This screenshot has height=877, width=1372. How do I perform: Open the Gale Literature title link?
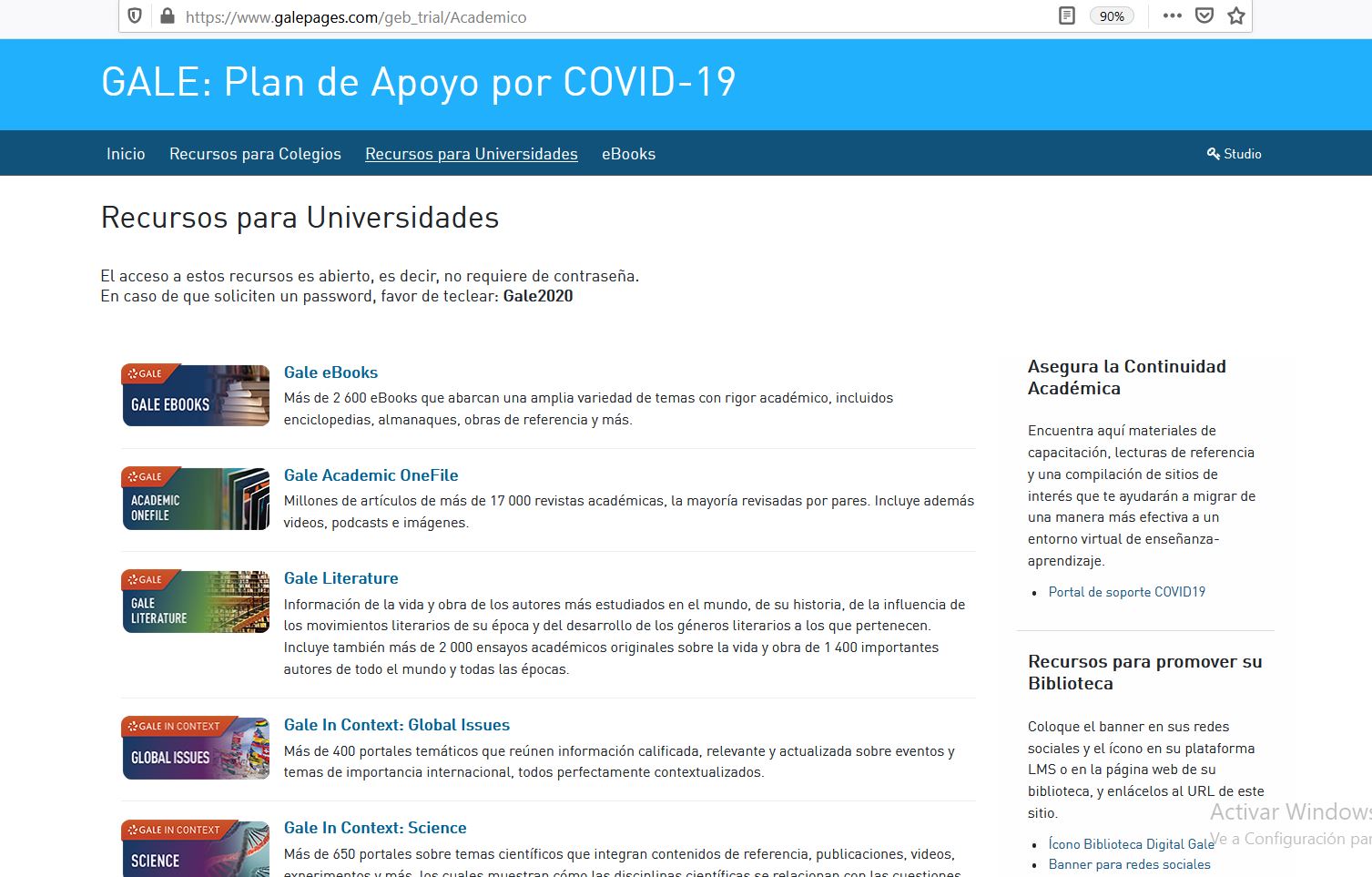340,578
